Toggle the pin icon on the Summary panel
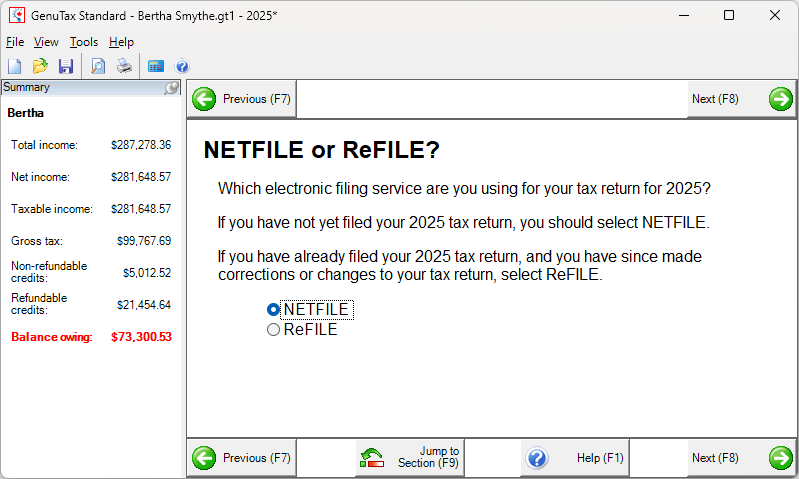 click(172, 88)
